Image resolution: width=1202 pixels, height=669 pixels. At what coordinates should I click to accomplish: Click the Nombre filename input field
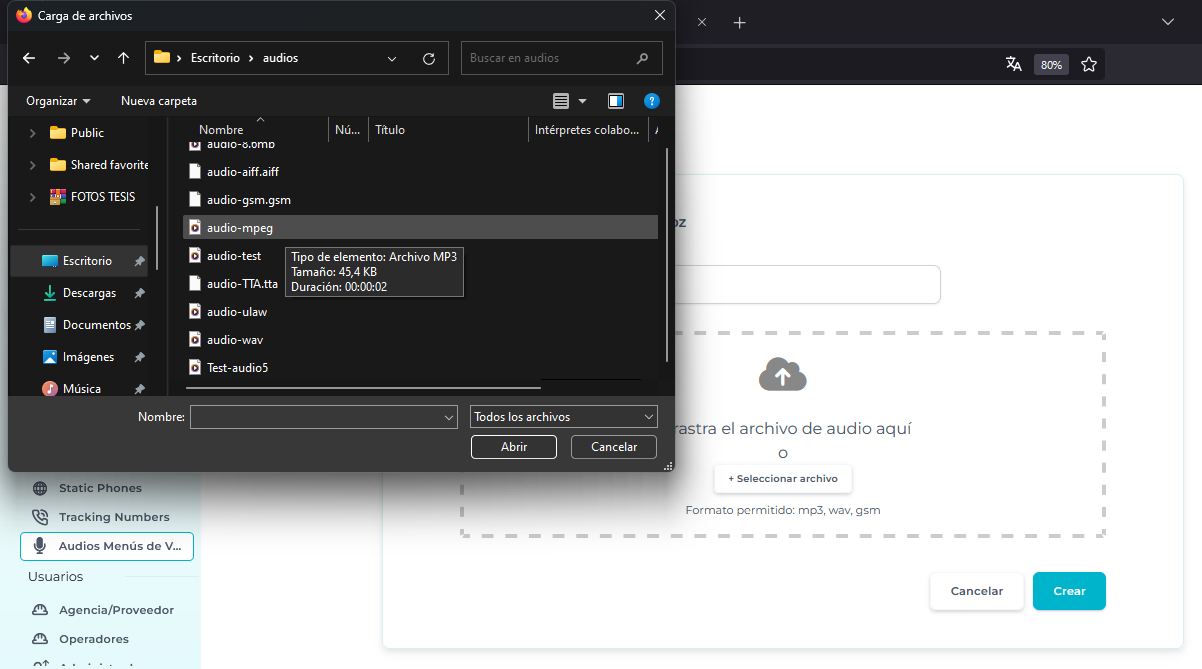pyautogui.click(x=315, y=417)
